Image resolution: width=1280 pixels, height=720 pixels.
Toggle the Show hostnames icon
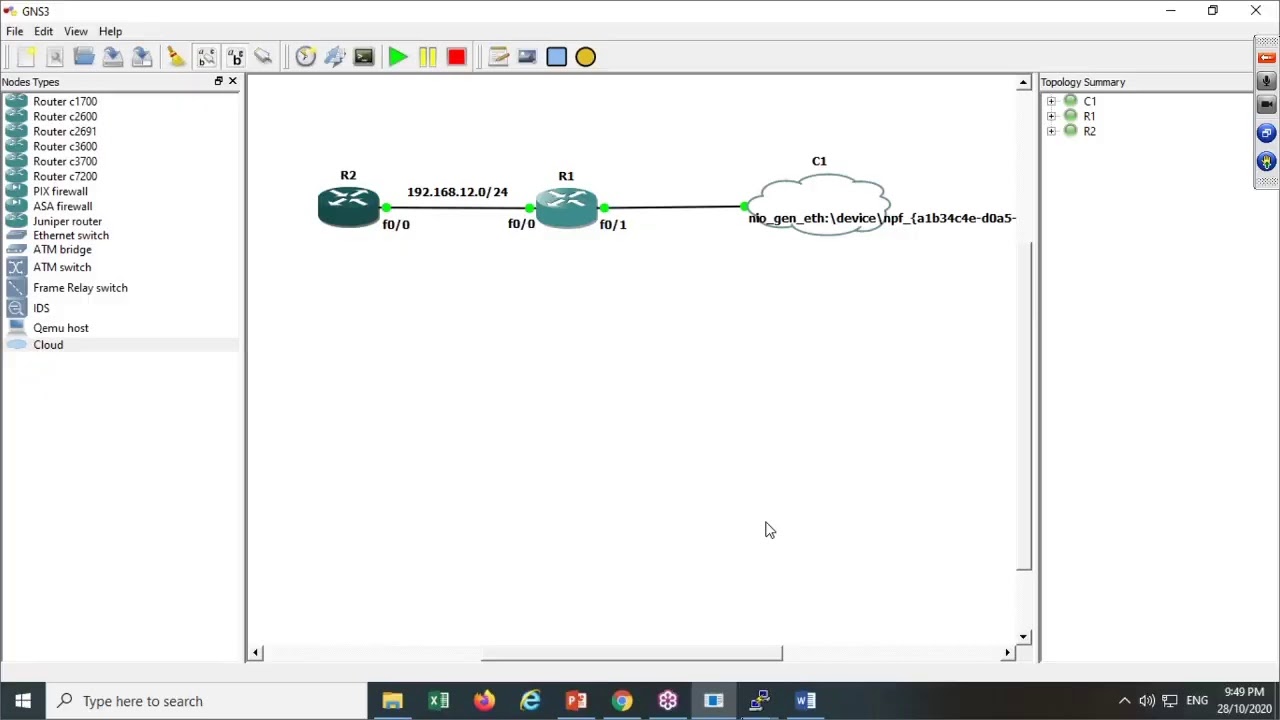[235, 57]
